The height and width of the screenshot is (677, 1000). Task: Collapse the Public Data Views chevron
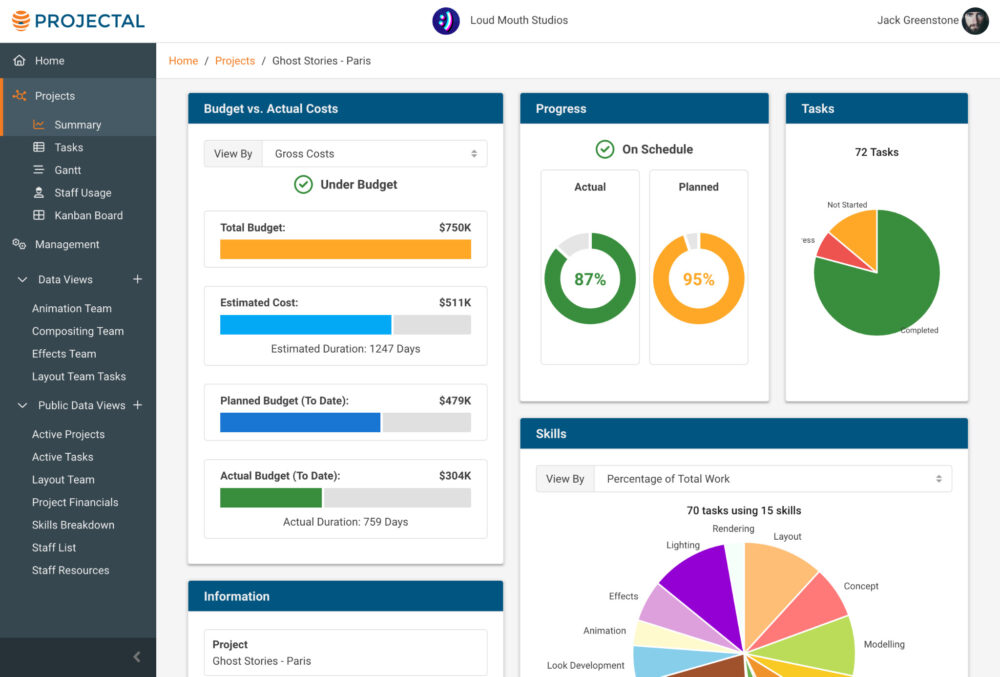[22, 405]
